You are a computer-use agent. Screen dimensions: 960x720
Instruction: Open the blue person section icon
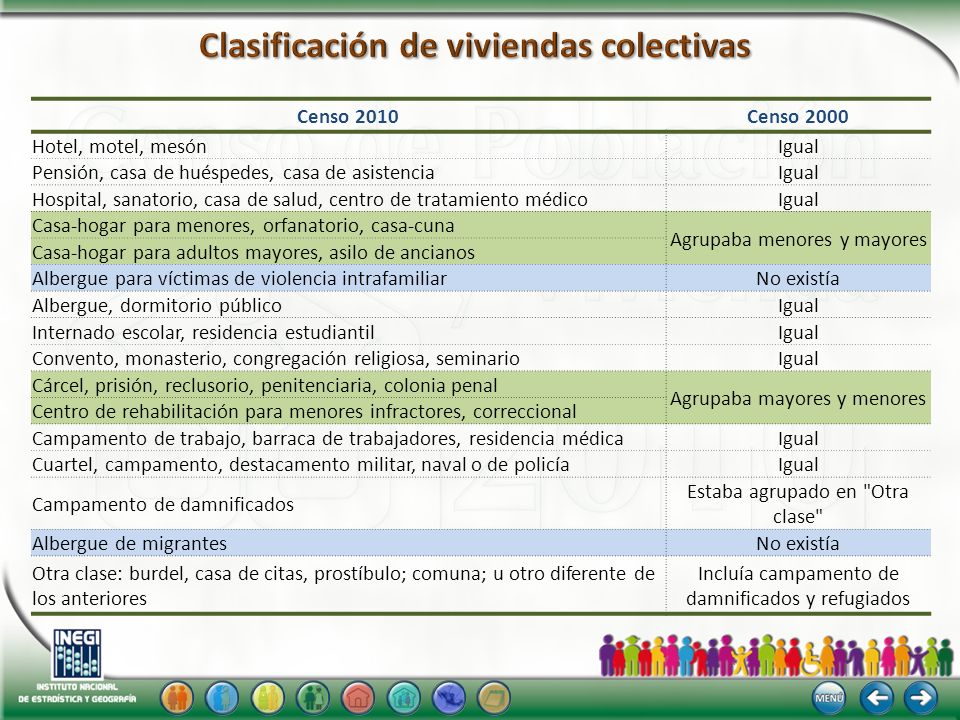point(222,697)
